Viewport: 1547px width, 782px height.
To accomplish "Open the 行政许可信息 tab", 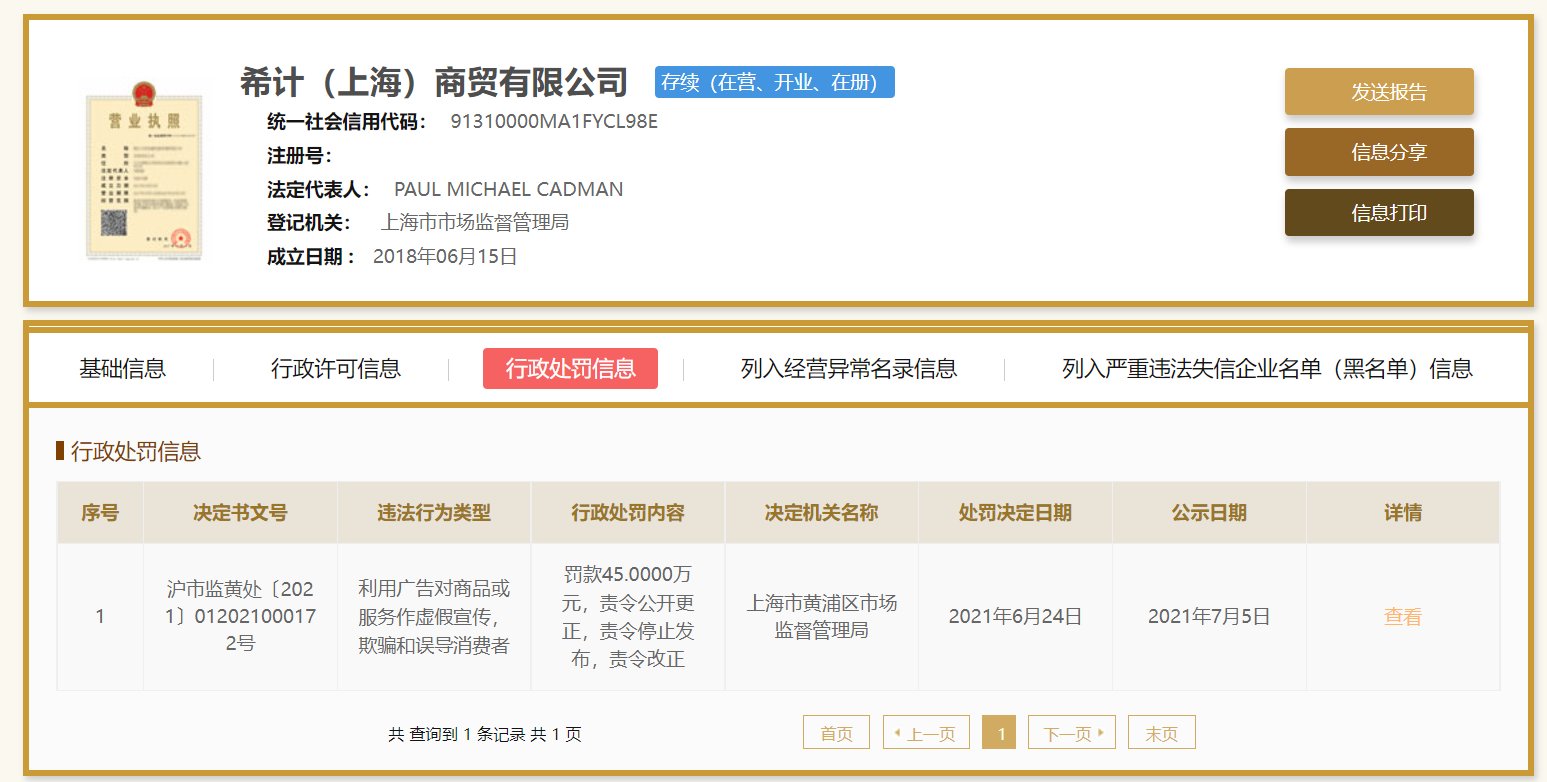I will click(336, 368).
